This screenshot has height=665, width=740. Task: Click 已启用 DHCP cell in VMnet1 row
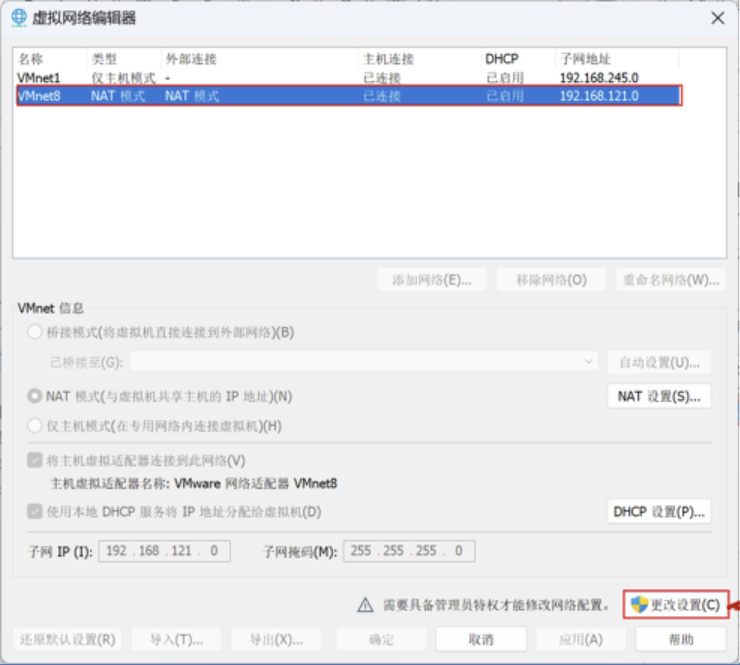pos(505,78)
